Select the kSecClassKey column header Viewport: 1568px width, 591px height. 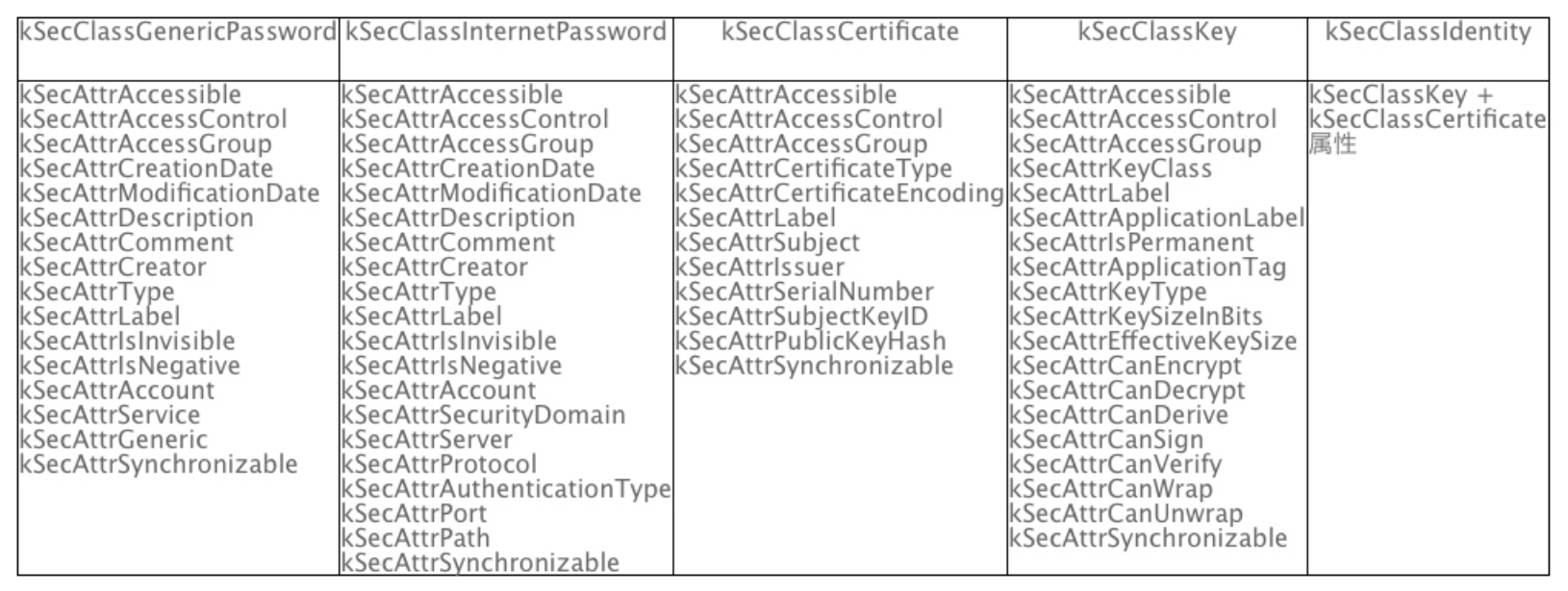(1157, 32)
